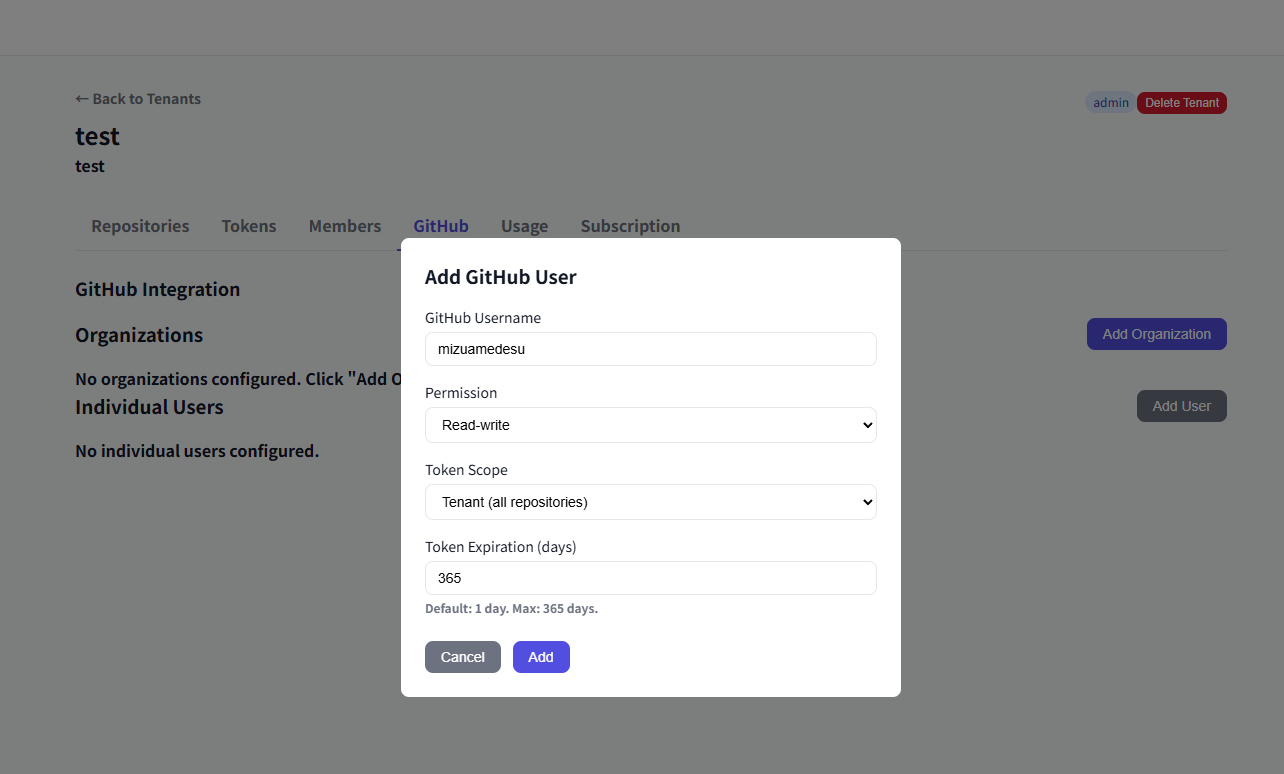Expand the Permission dropdown showing Read-write

click(650, 425)
